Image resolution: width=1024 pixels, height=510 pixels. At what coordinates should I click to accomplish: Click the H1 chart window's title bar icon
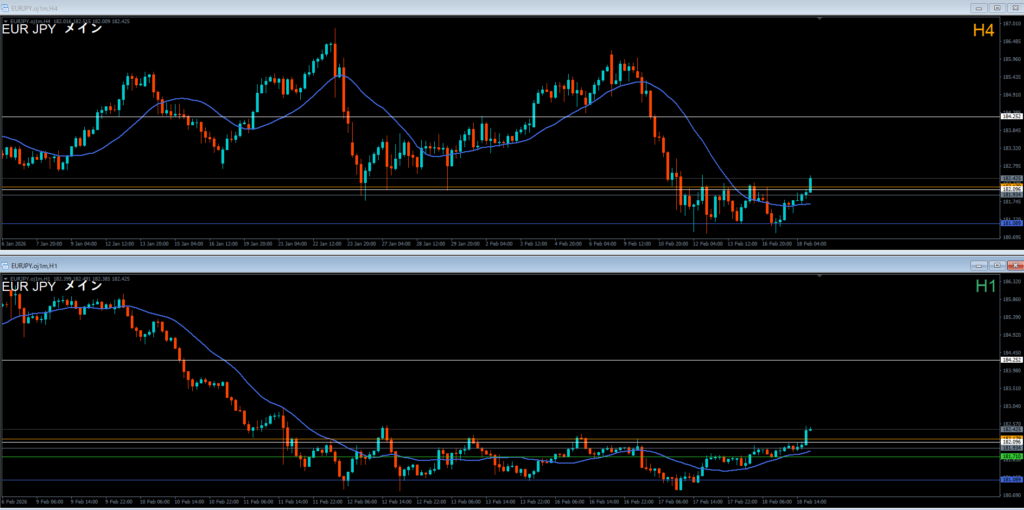[x=6, y=266]
